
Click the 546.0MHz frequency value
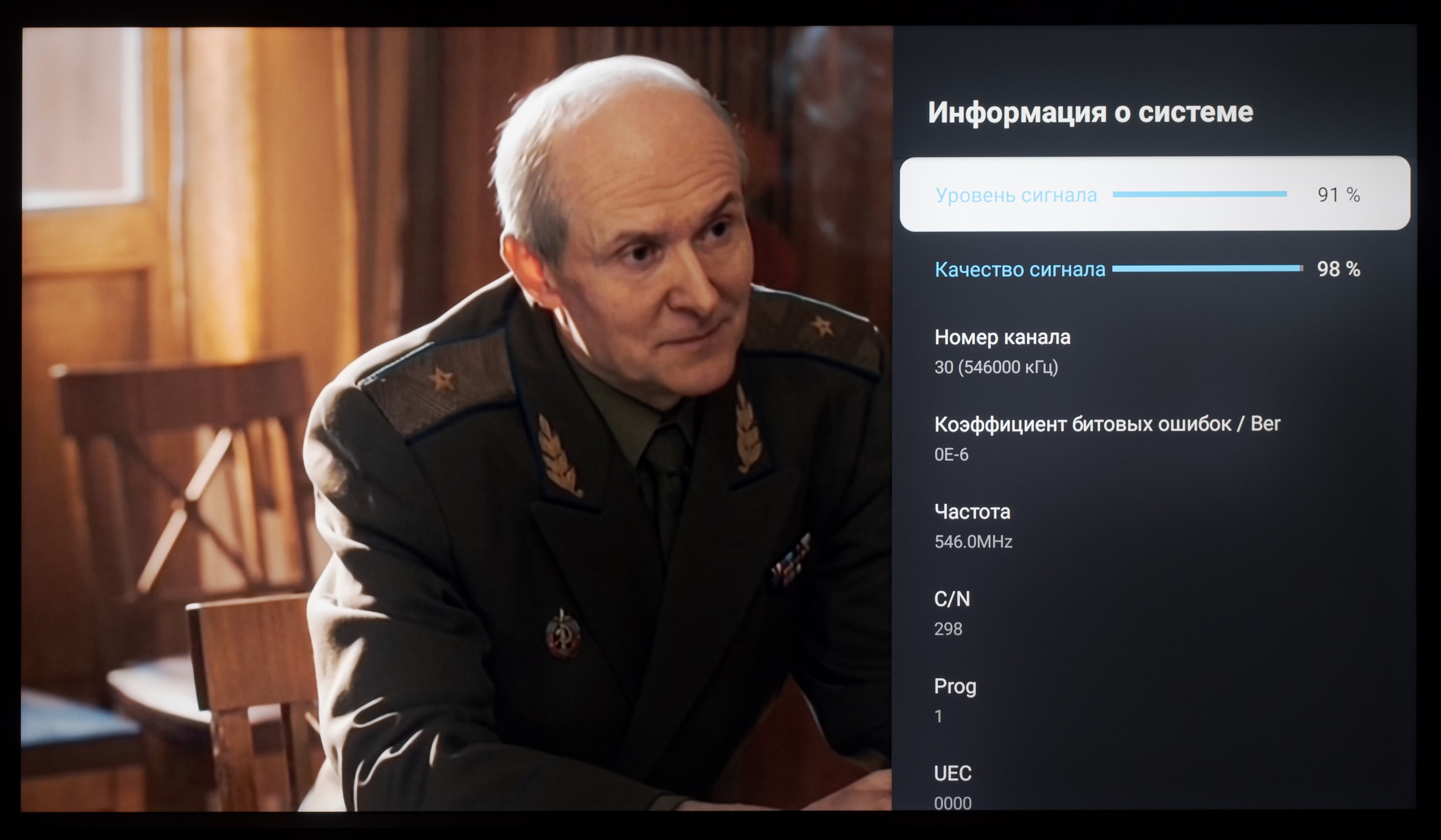[x=973, y=542]
